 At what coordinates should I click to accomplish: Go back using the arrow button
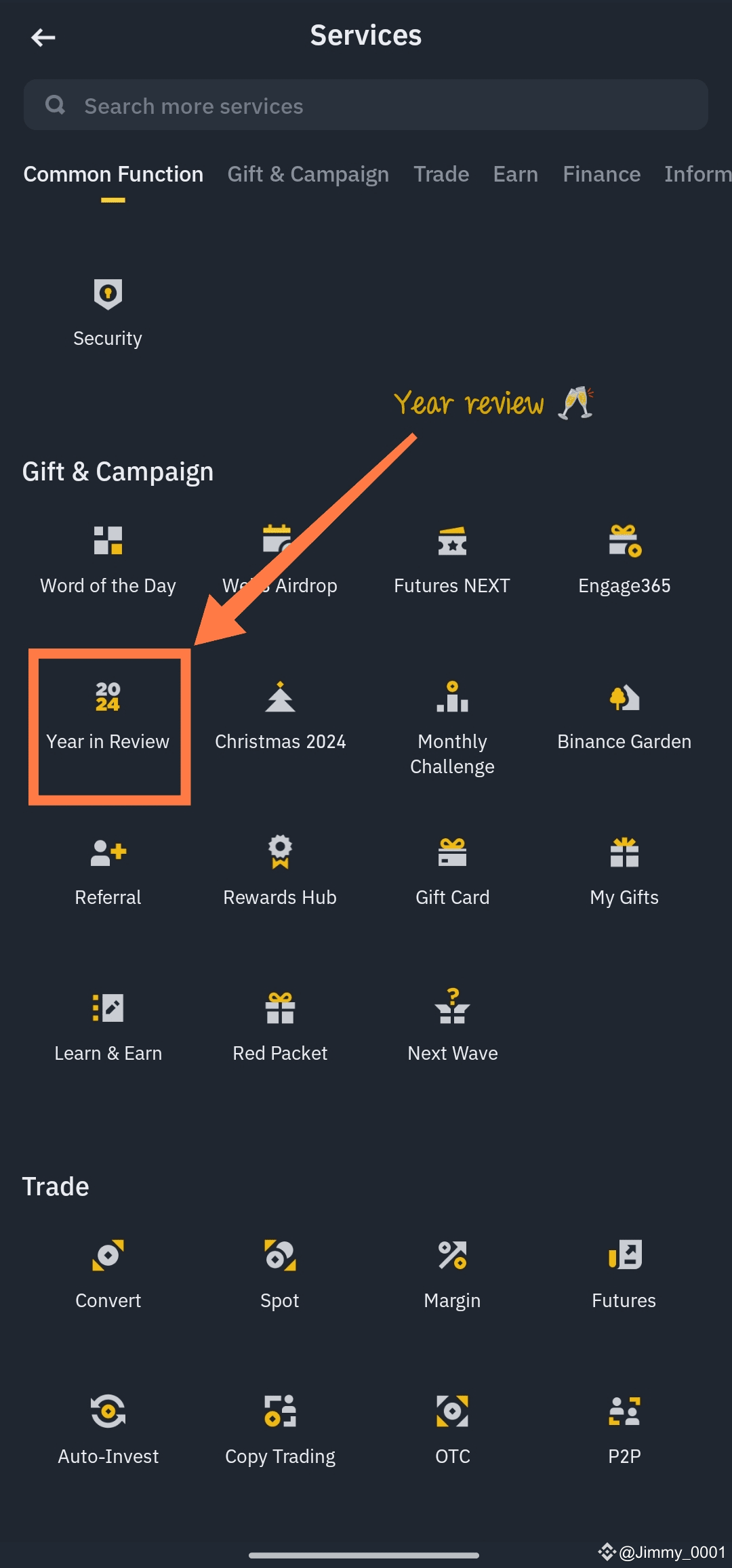tap(43, 37)
